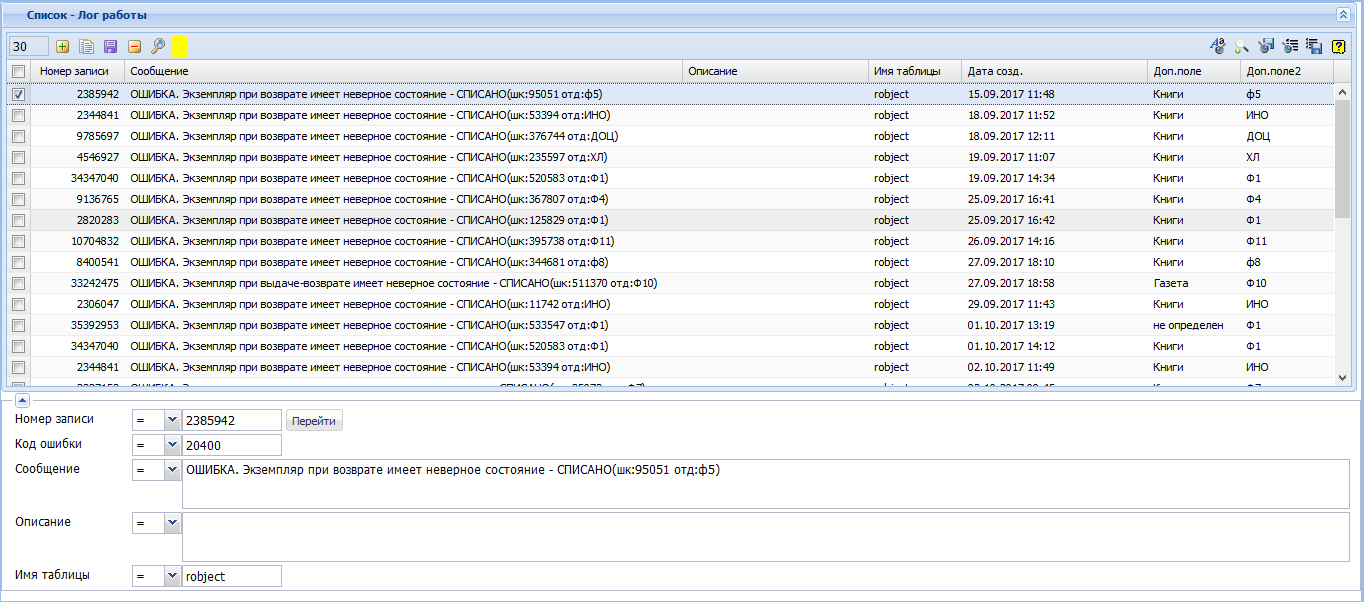Click the Aa text search icon
Viewport: 1364px width, 602px height.
point(1217,46)
